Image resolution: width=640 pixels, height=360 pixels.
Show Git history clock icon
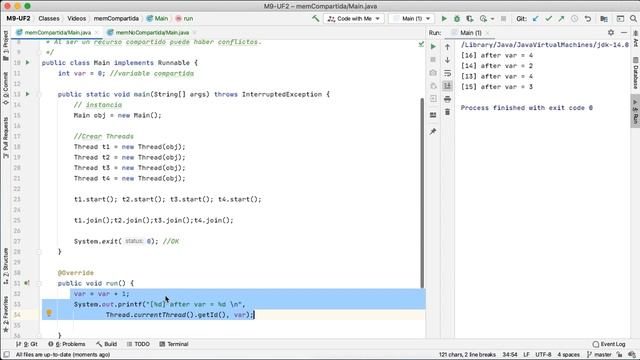coord(575,18)
